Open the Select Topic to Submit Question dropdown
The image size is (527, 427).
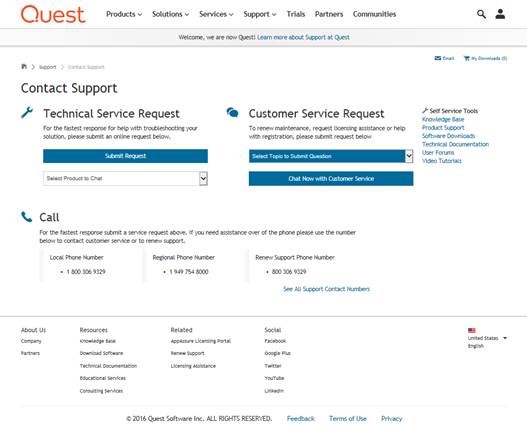coord(331,156)
